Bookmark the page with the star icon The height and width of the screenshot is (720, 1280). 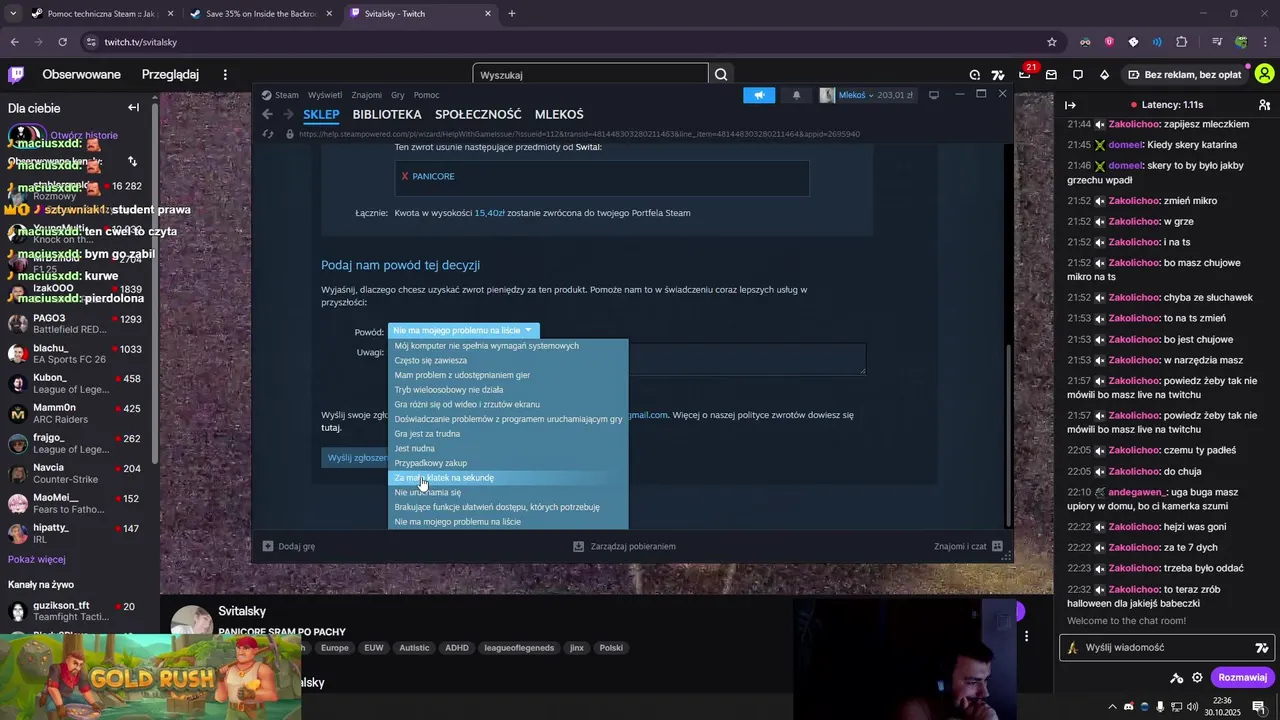tap(1052, 42)
